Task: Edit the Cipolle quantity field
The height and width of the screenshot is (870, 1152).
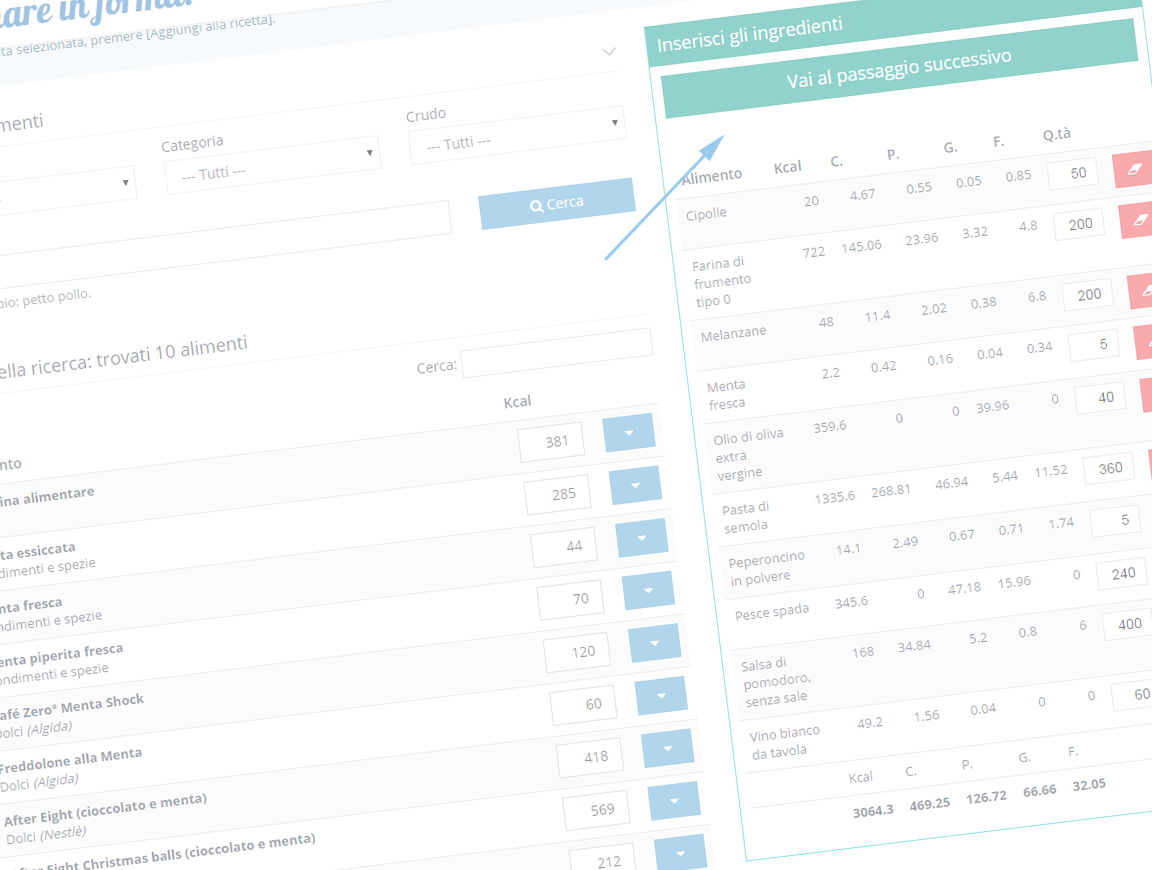Action: (1074, 173)
